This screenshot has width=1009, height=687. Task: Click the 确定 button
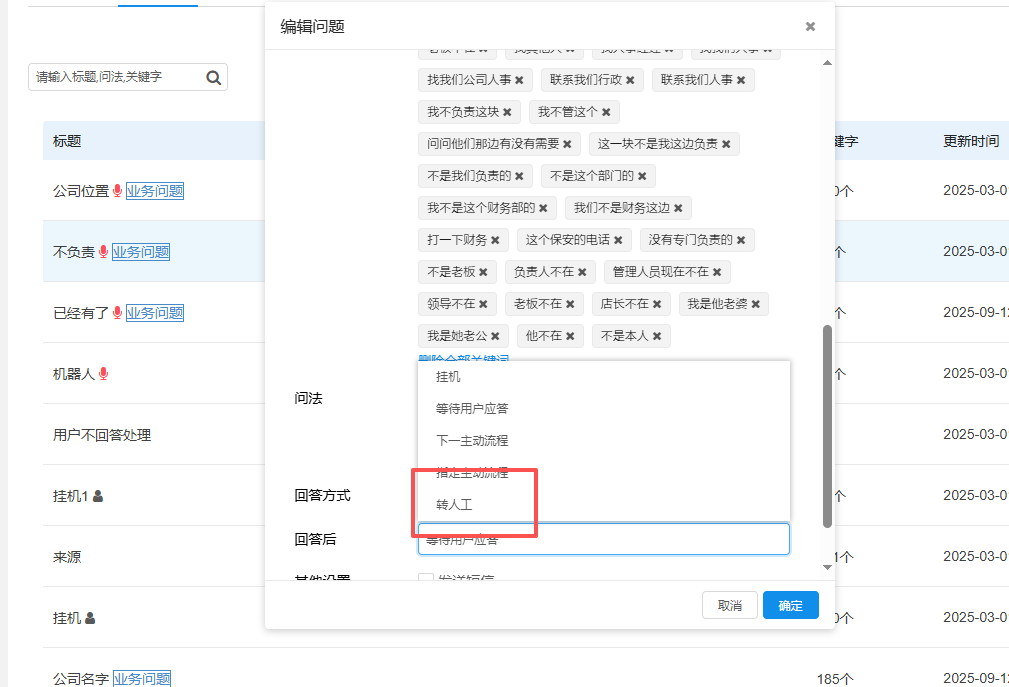[x=791, y=605]
